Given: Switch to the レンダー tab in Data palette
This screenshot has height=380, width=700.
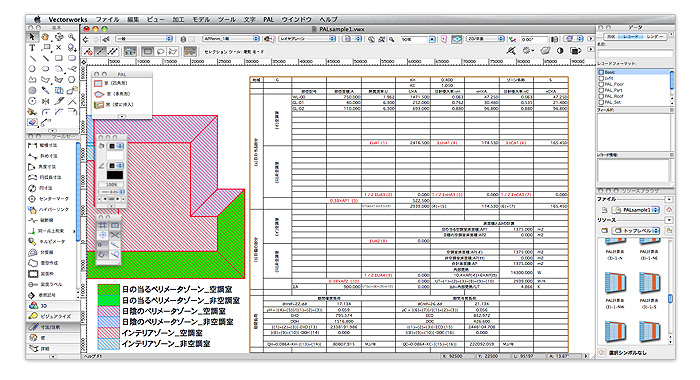Looking at the screenshot, I should [655, 37].
